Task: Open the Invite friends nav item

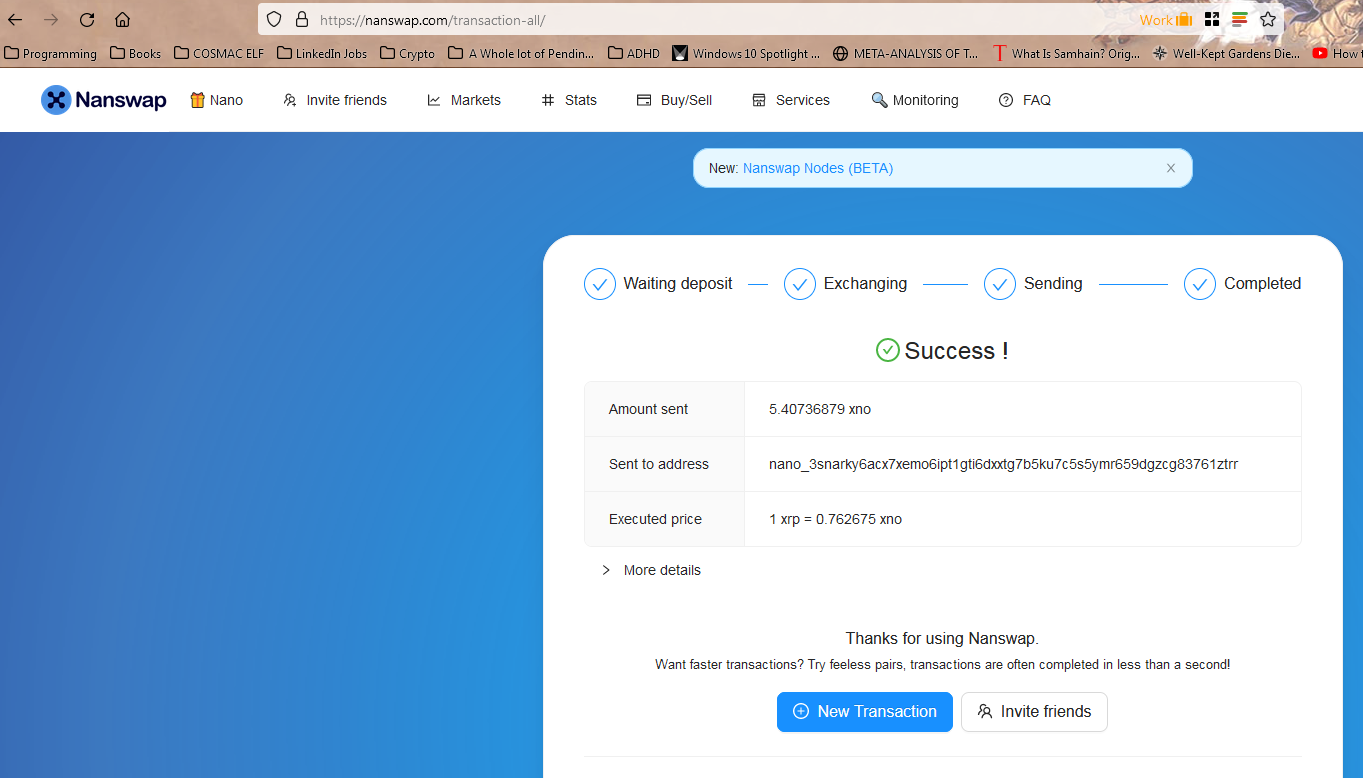Action: coord(335,100)
